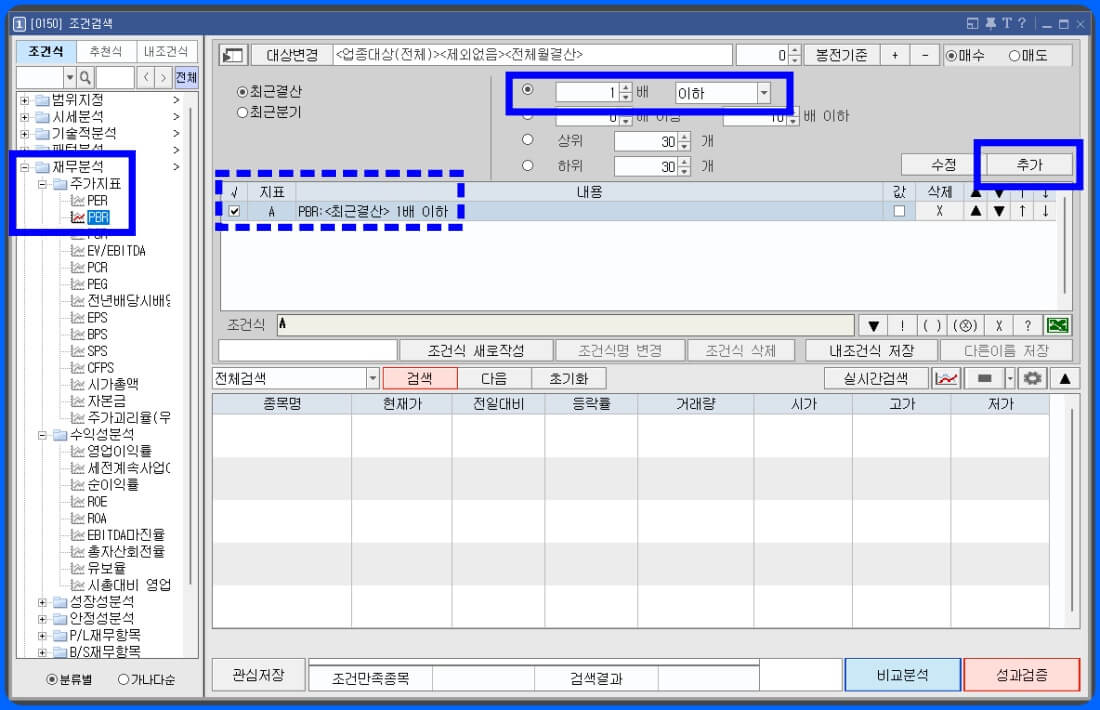Expand 시세분석 folder
Screen dimensions: 1100x710
(25, 117)
